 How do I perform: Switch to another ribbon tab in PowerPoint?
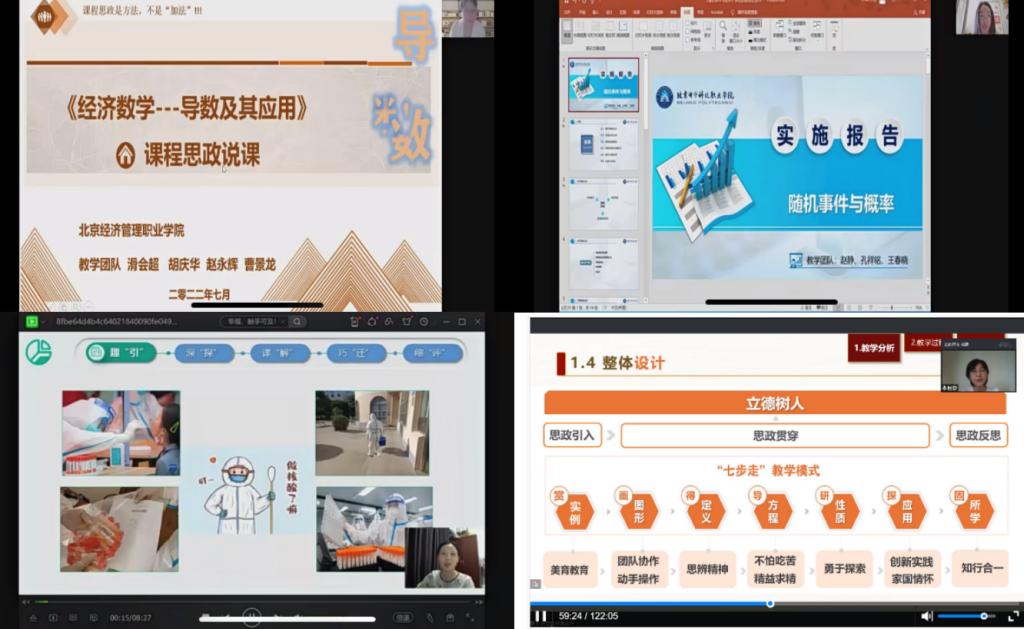pos(582,12)
